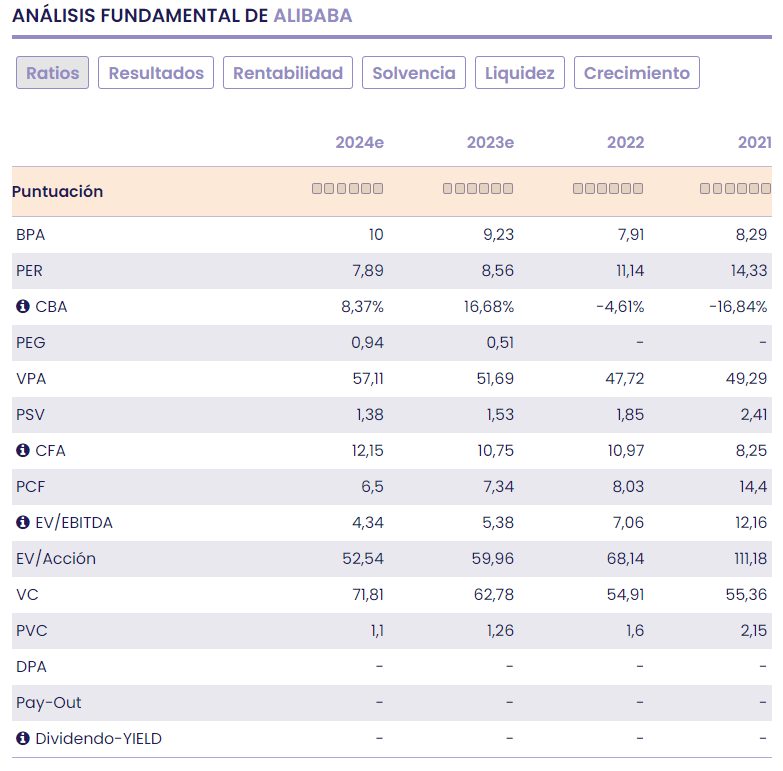Click the Puntuación score boxes for 2021
Screen dimensions: 783x771
[x=736, y=189]
